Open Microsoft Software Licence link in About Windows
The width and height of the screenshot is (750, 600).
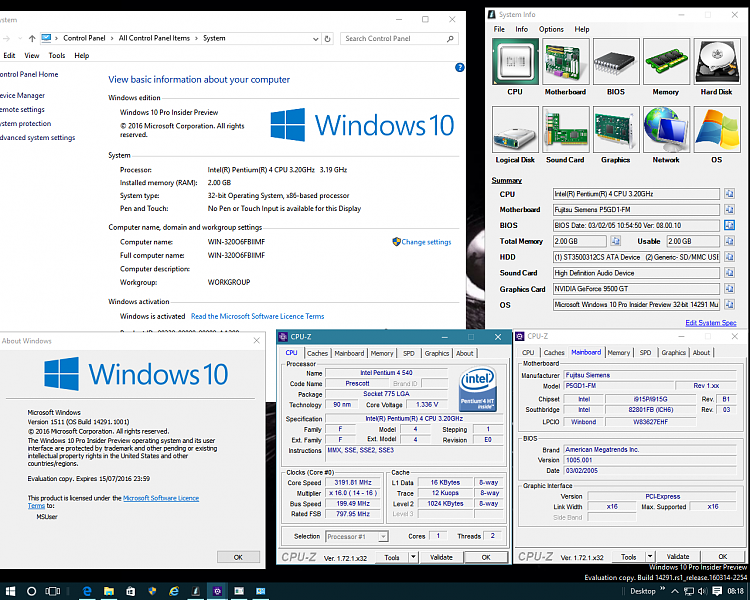pos(161,498)
